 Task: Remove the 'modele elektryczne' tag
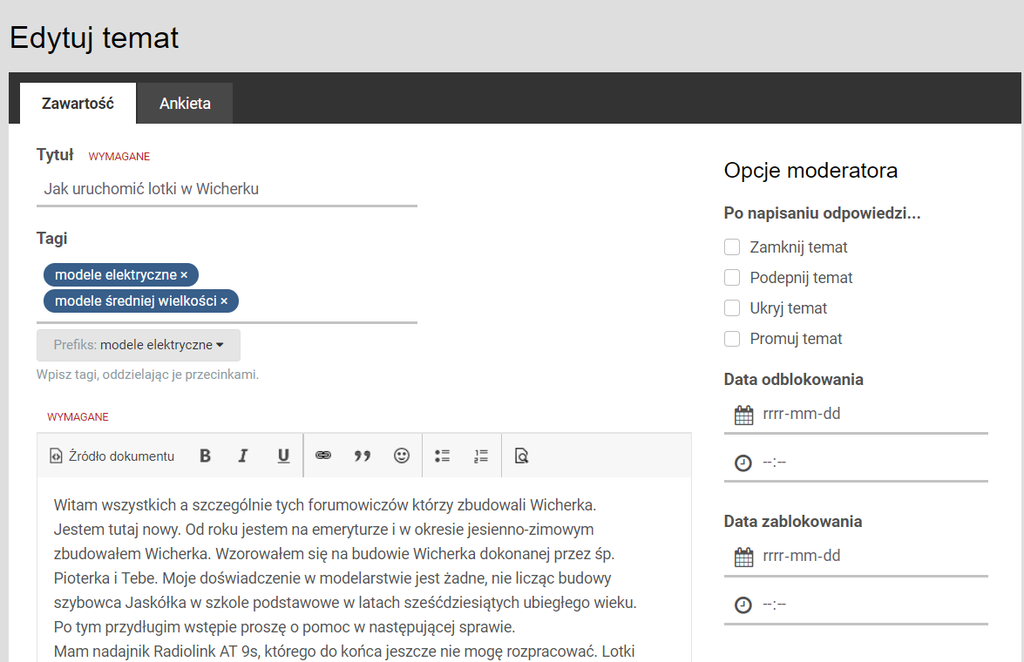[x=184, y=275]
